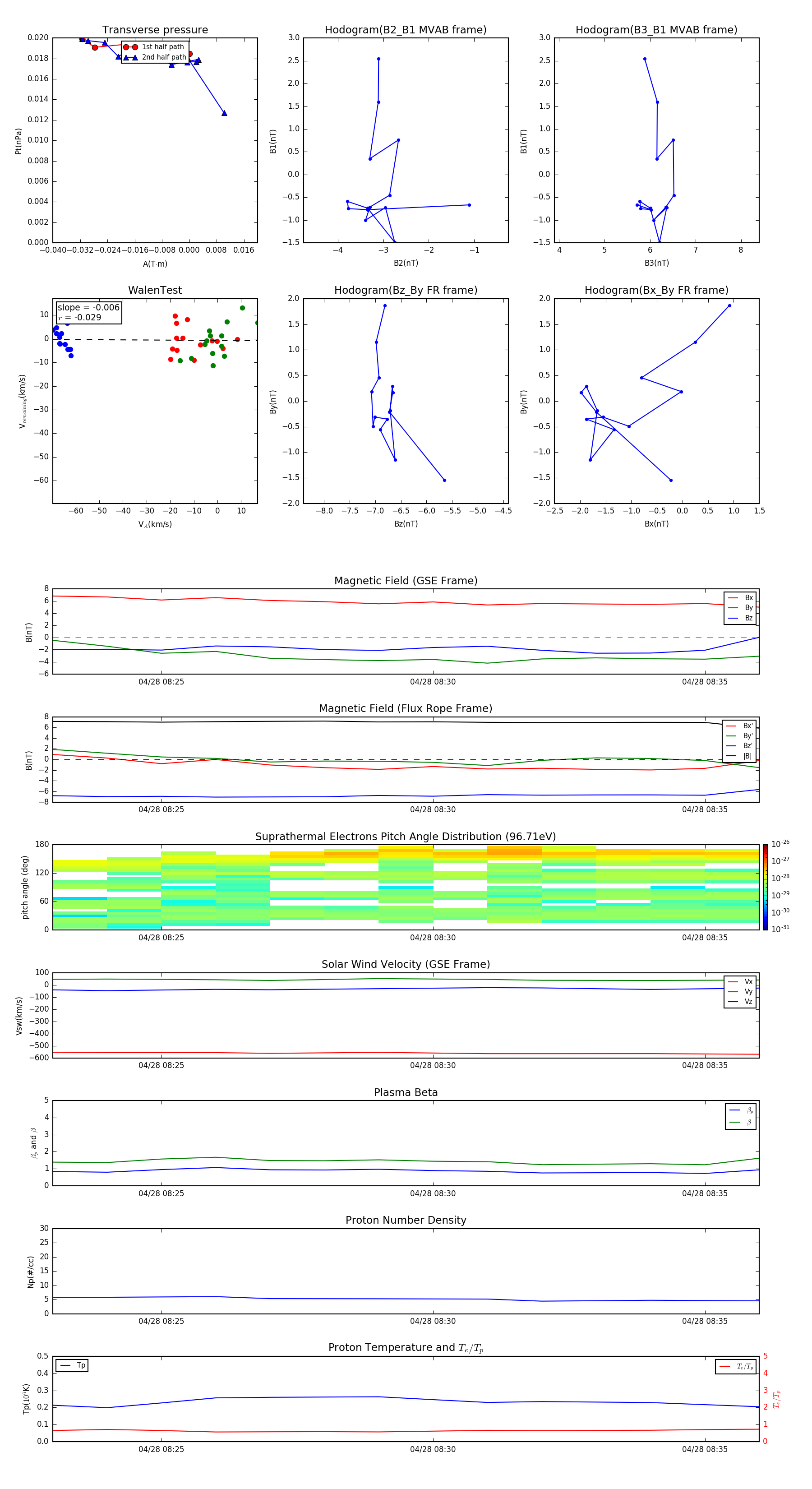The image size is (812, 1489).
Task: Click the 'Np(#/cc)' axis label
Action: pos(31,1272)
